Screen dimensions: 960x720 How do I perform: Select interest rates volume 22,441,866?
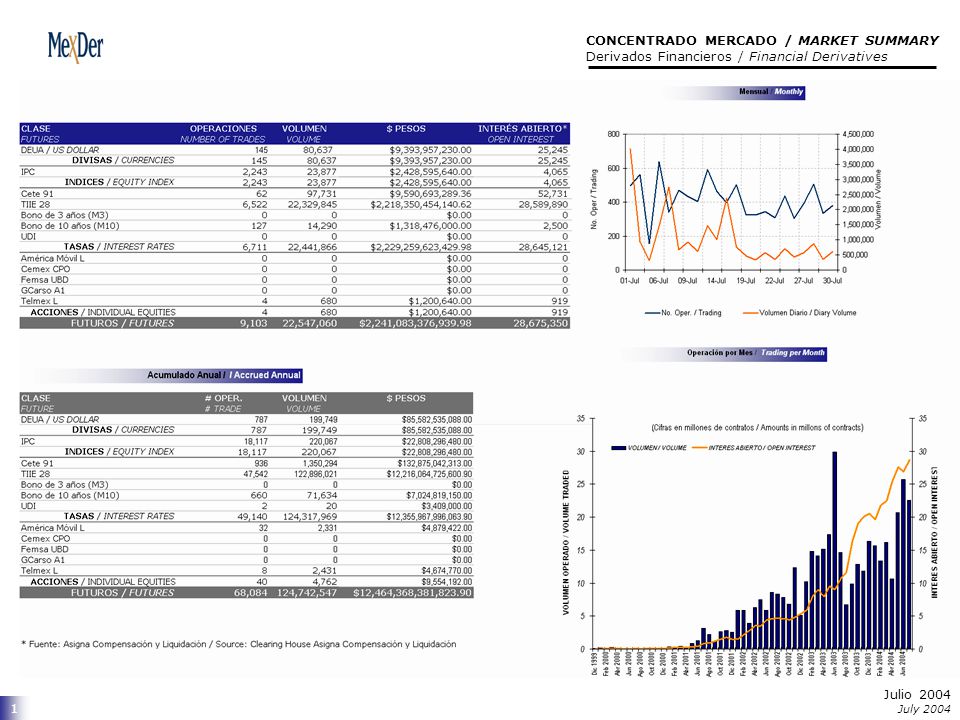point(312,247)
